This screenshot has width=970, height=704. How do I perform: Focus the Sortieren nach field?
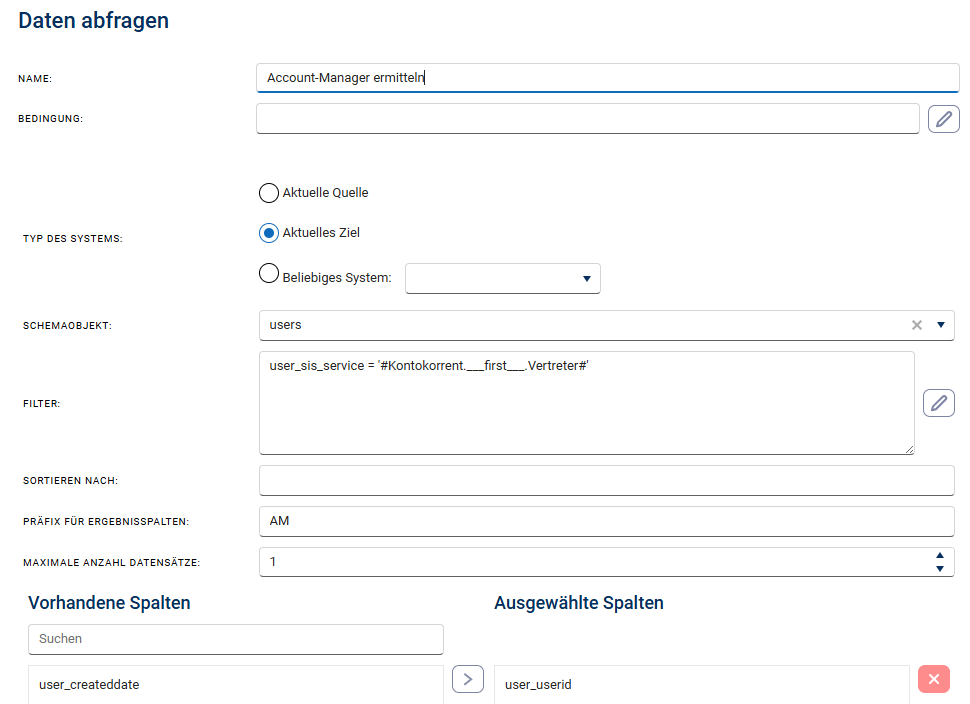coord(606,480)
